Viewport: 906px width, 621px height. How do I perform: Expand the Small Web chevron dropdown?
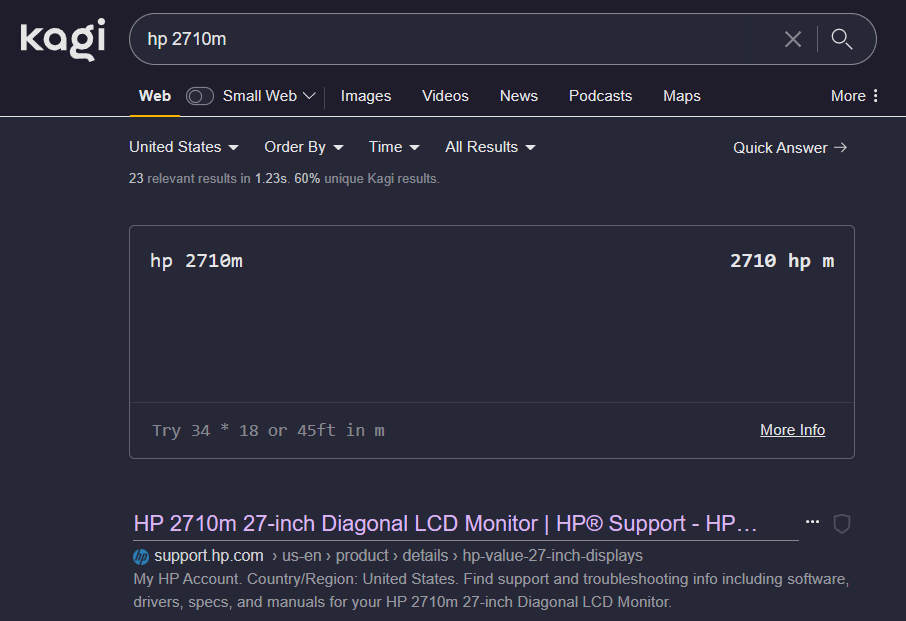[x=309, y=96]
